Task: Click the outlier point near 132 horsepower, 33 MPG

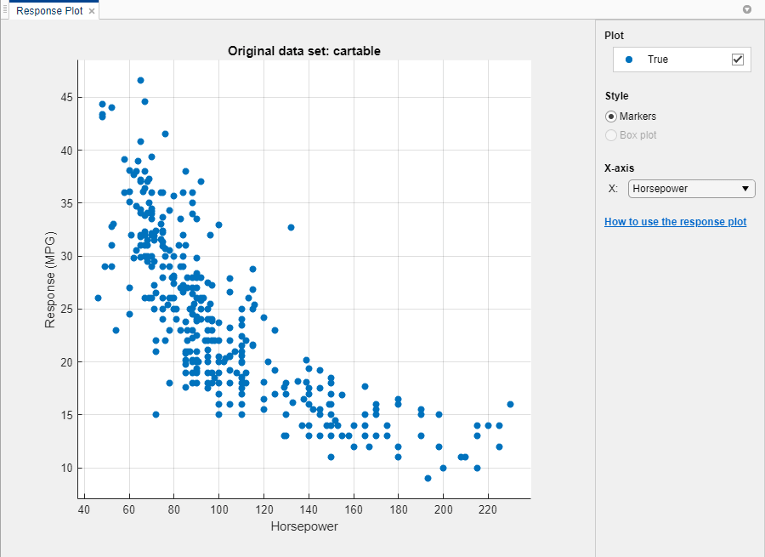Action: click(x=291, y=227)
